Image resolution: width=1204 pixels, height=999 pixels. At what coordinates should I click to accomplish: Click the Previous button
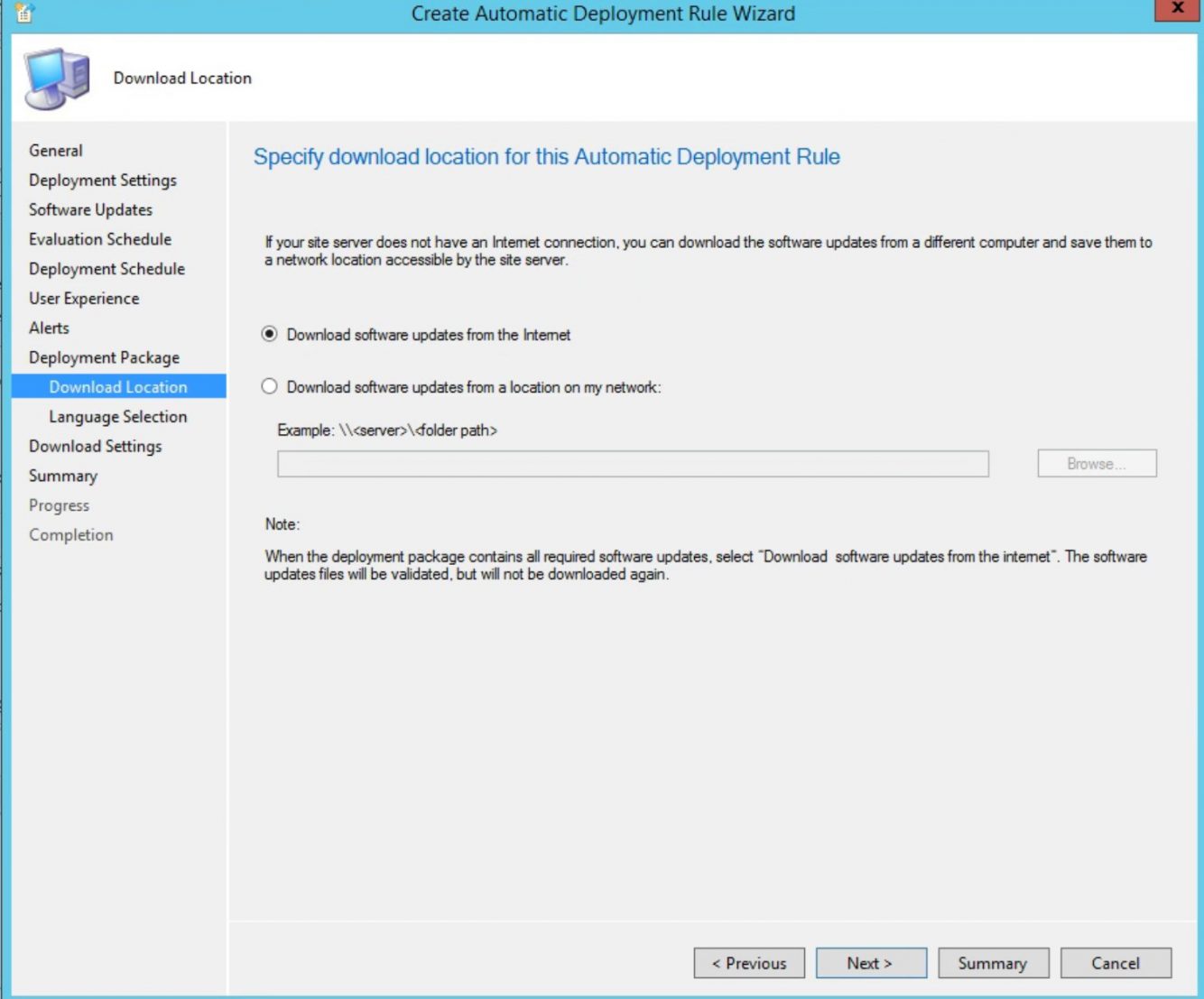click(748, 963)
